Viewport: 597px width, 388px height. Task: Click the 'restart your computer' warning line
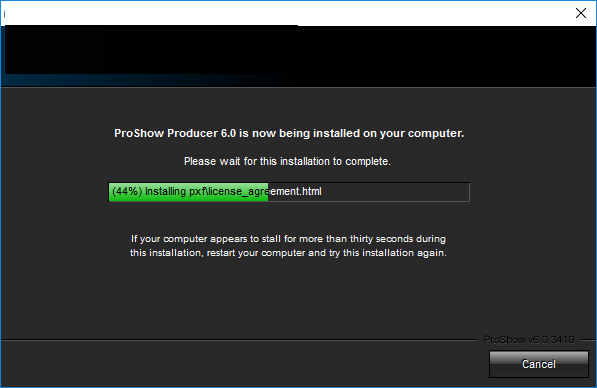click(288, 253)
